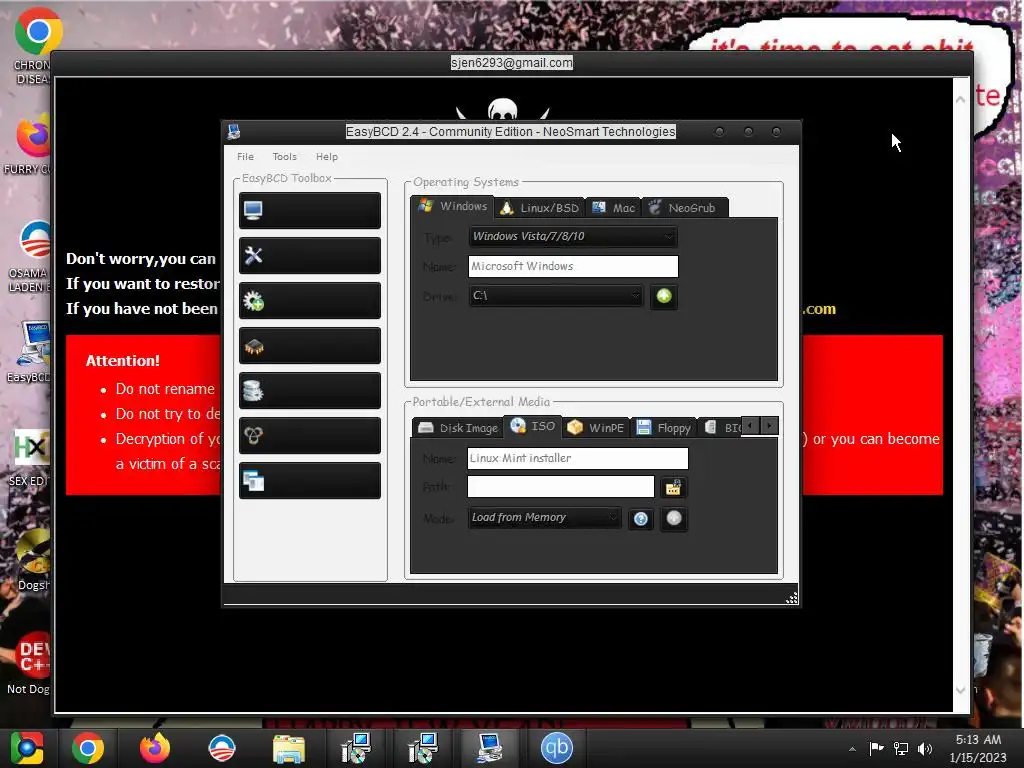Click the volume speaker icon in system tray
The width and height of the screenshot is (1024, 768).
click(925, 749)
